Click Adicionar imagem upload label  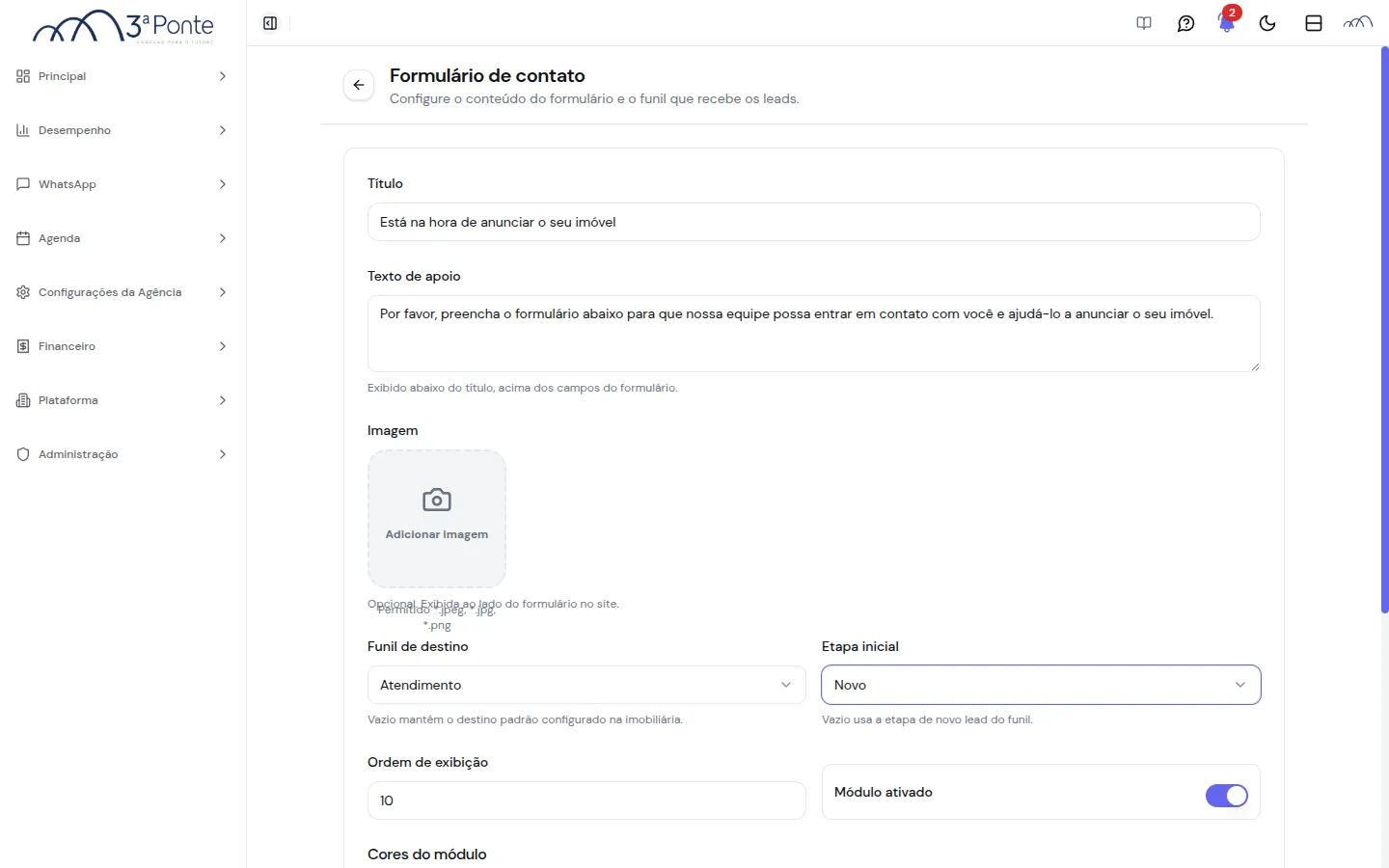tap(437, 534)
